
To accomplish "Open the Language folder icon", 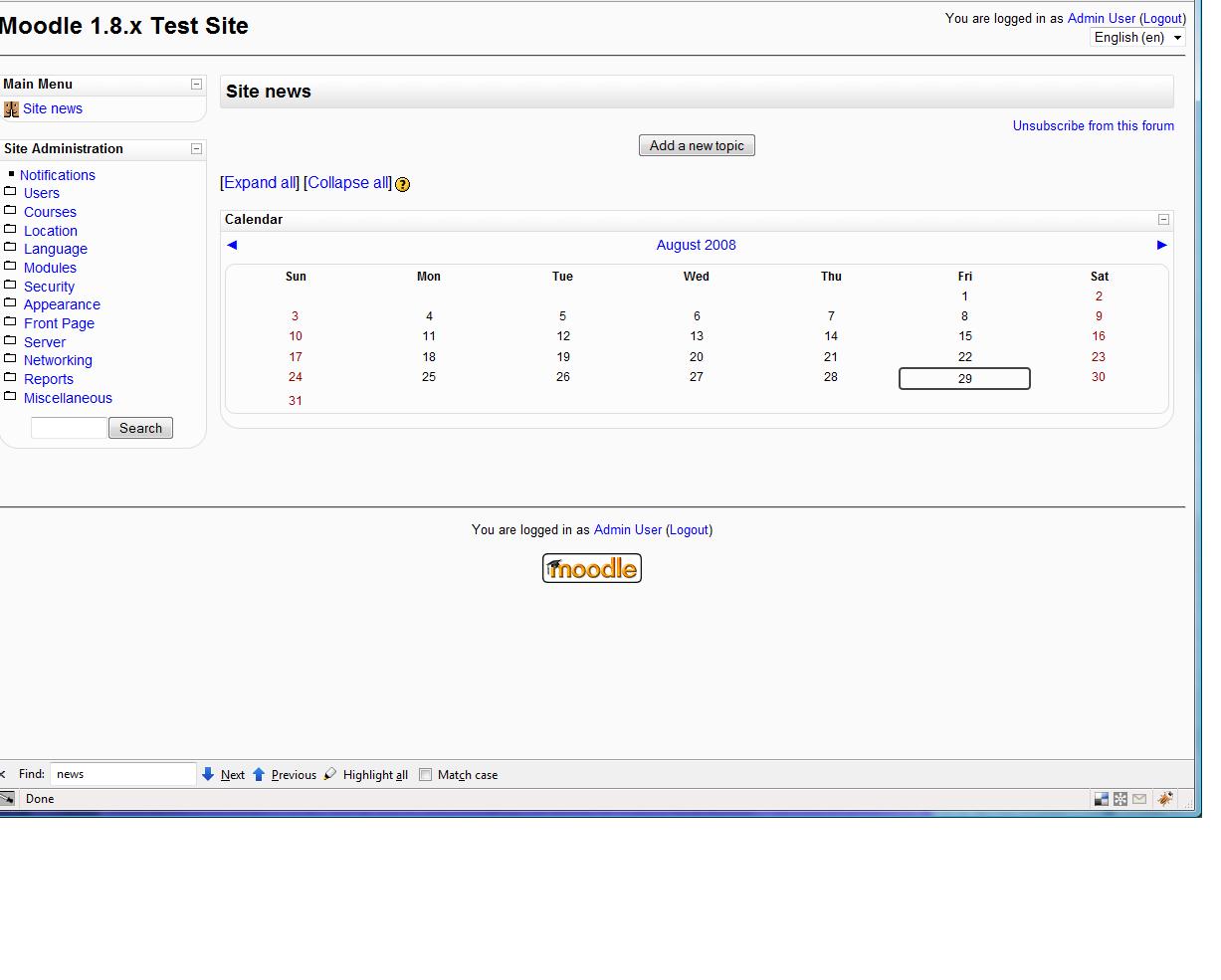I will pyautogui.click(x=10, y=248).
